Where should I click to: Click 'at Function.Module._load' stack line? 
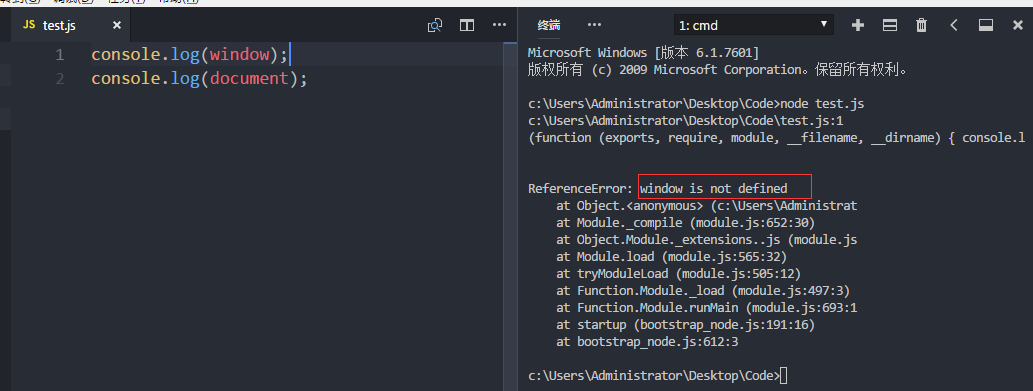click(704, 292)
